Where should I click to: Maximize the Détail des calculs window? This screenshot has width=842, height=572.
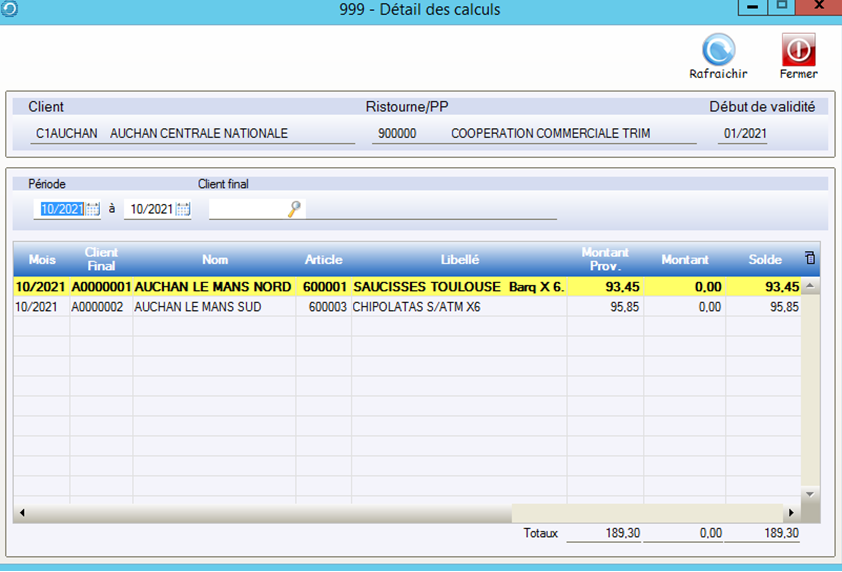[783, 7]
